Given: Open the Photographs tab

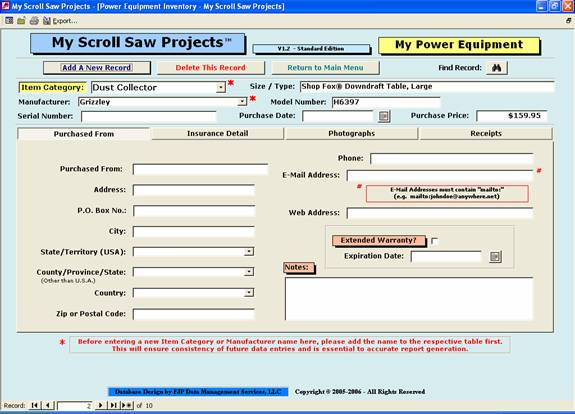Looking at the screenshot, I should click(351, 133).
